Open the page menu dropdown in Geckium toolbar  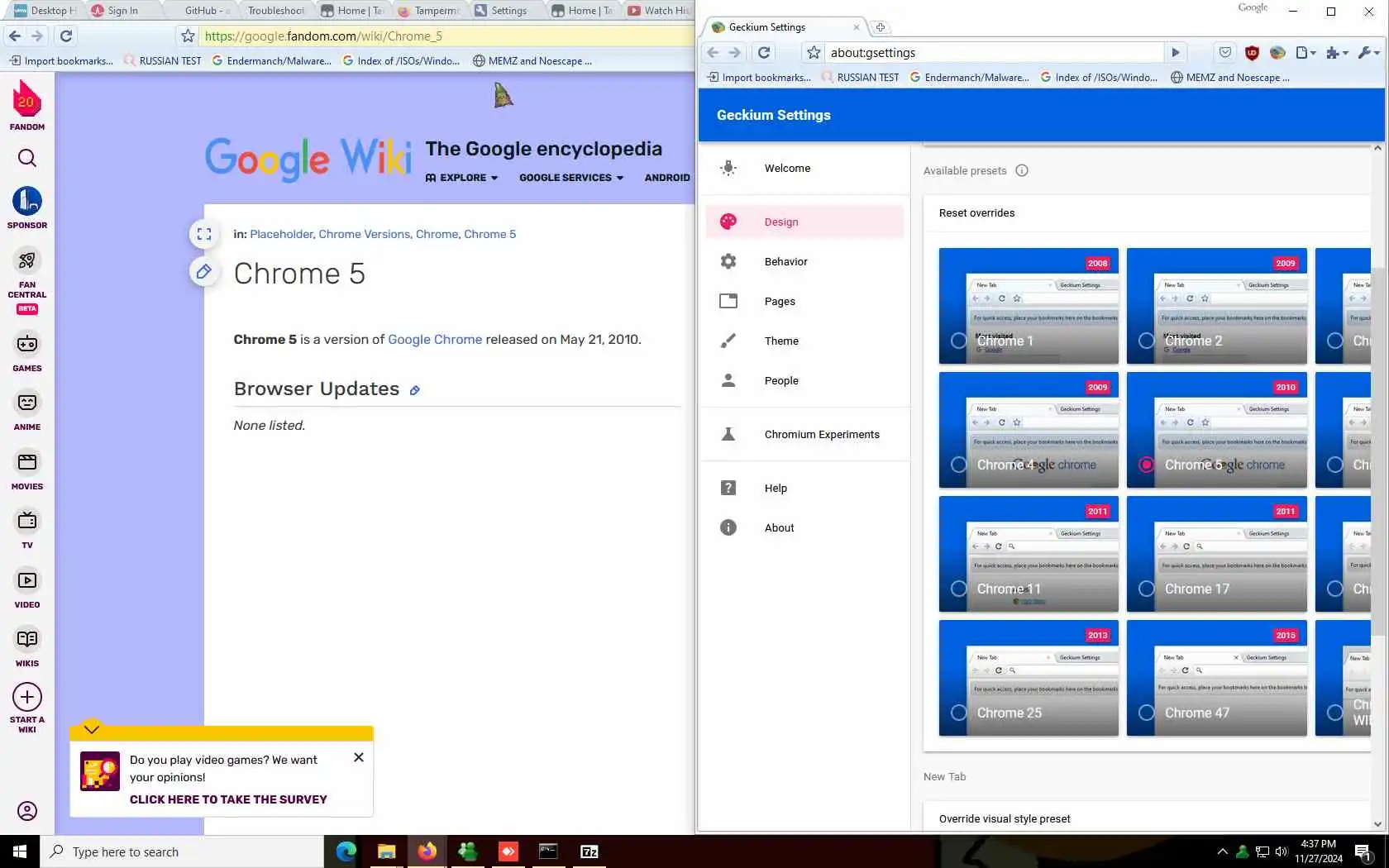click(x=1305, y=52)
